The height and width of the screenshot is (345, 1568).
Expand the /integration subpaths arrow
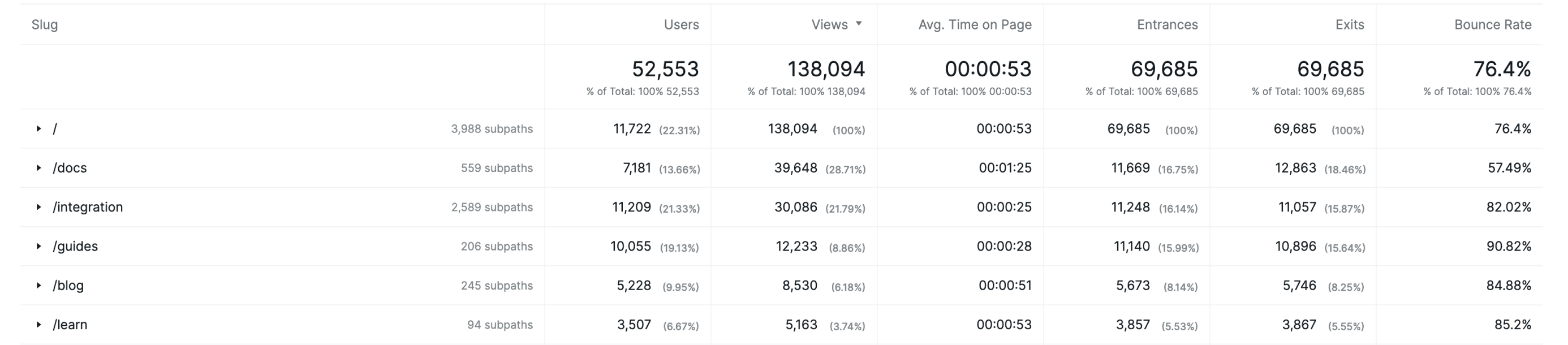(38, 208)
